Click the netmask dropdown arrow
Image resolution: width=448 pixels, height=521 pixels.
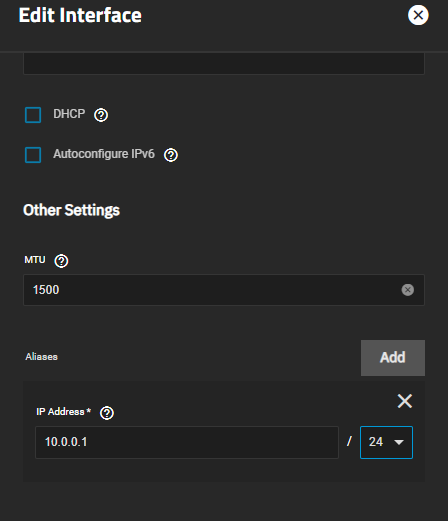point(399,442)
